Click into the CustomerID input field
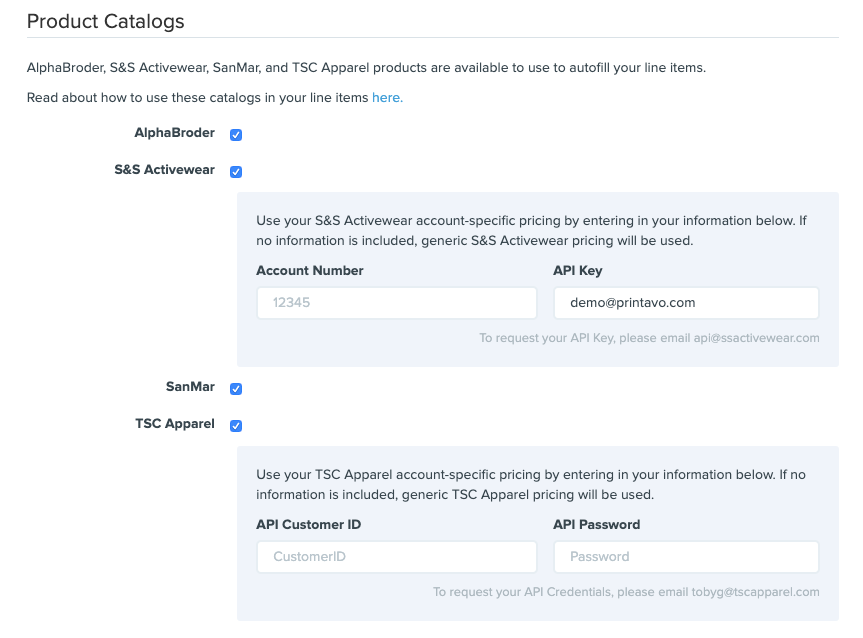 (397, 557)
